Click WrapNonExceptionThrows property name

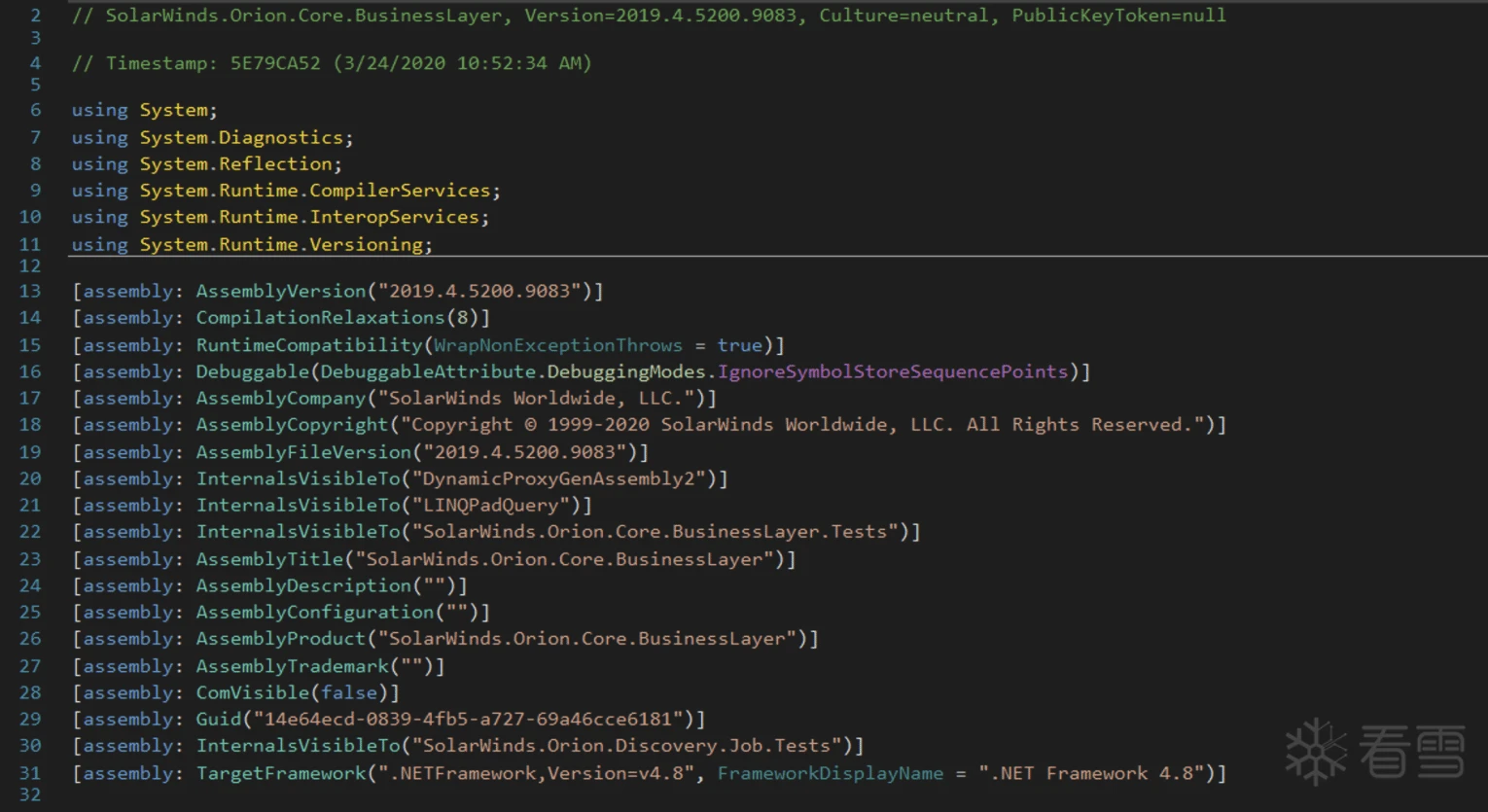(x=558, y=345)
